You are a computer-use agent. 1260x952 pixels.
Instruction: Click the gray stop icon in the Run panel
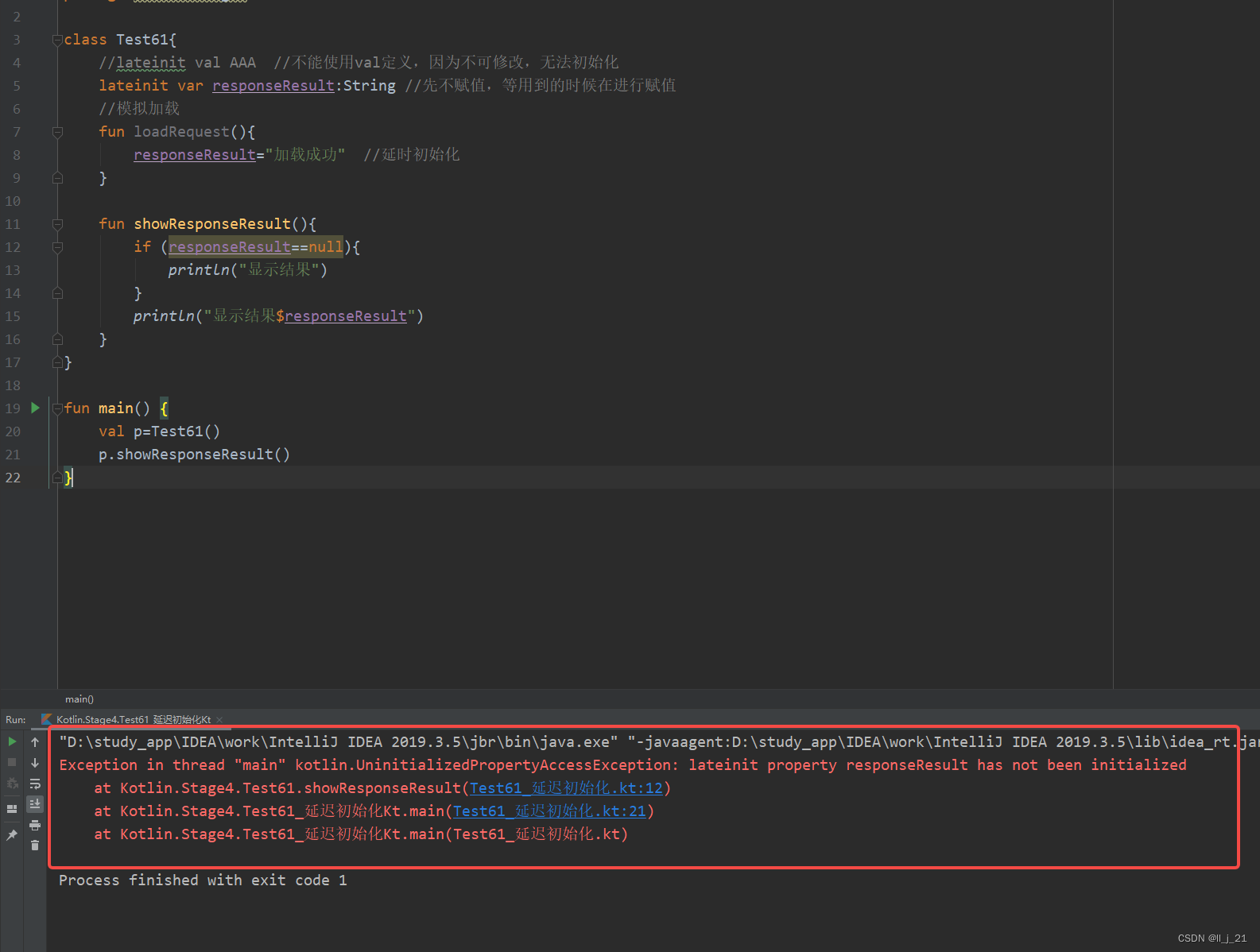(12, 762)
